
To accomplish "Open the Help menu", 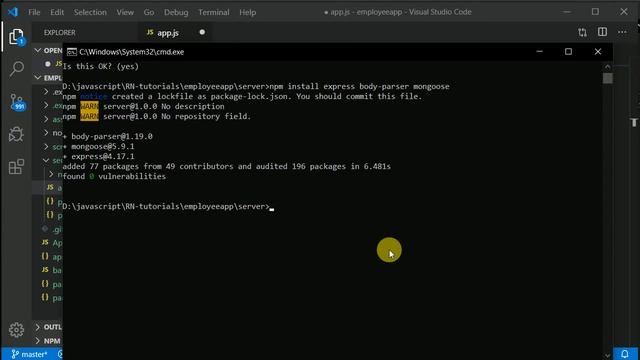I will coord(247,12).
